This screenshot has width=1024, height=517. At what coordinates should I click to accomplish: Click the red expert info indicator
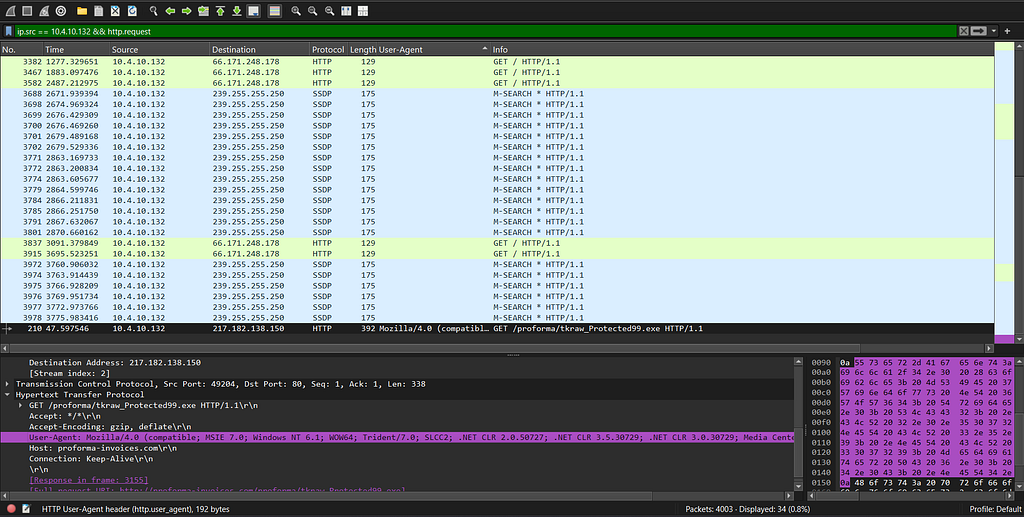point(11,509)
